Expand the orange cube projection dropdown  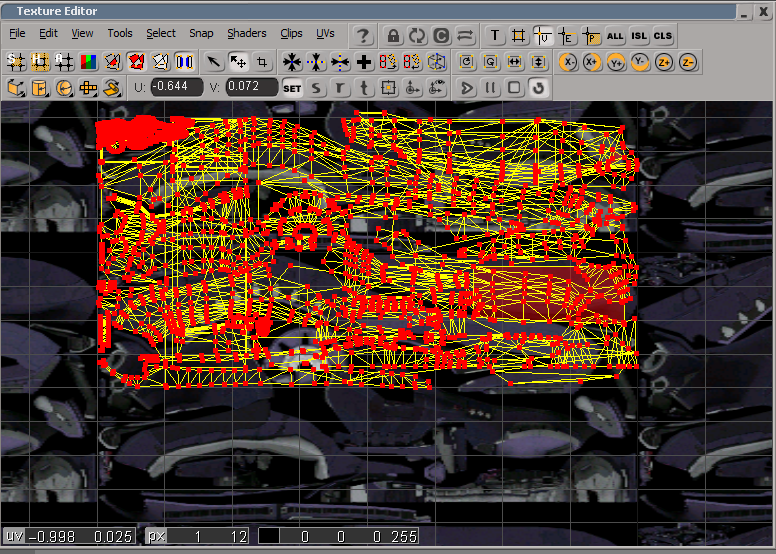click(16, 88)
